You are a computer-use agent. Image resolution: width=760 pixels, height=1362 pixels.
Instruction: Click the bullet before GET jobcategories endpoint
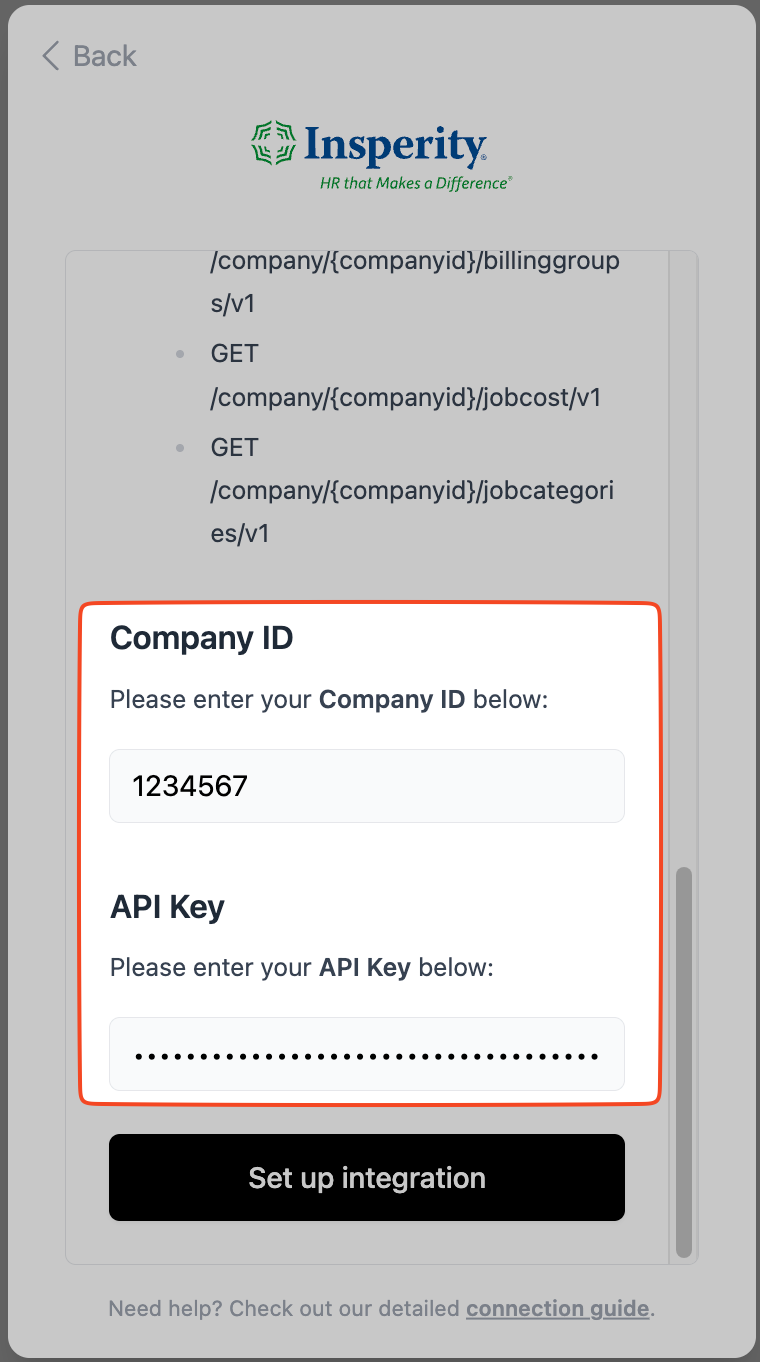(x=180, y=448)
